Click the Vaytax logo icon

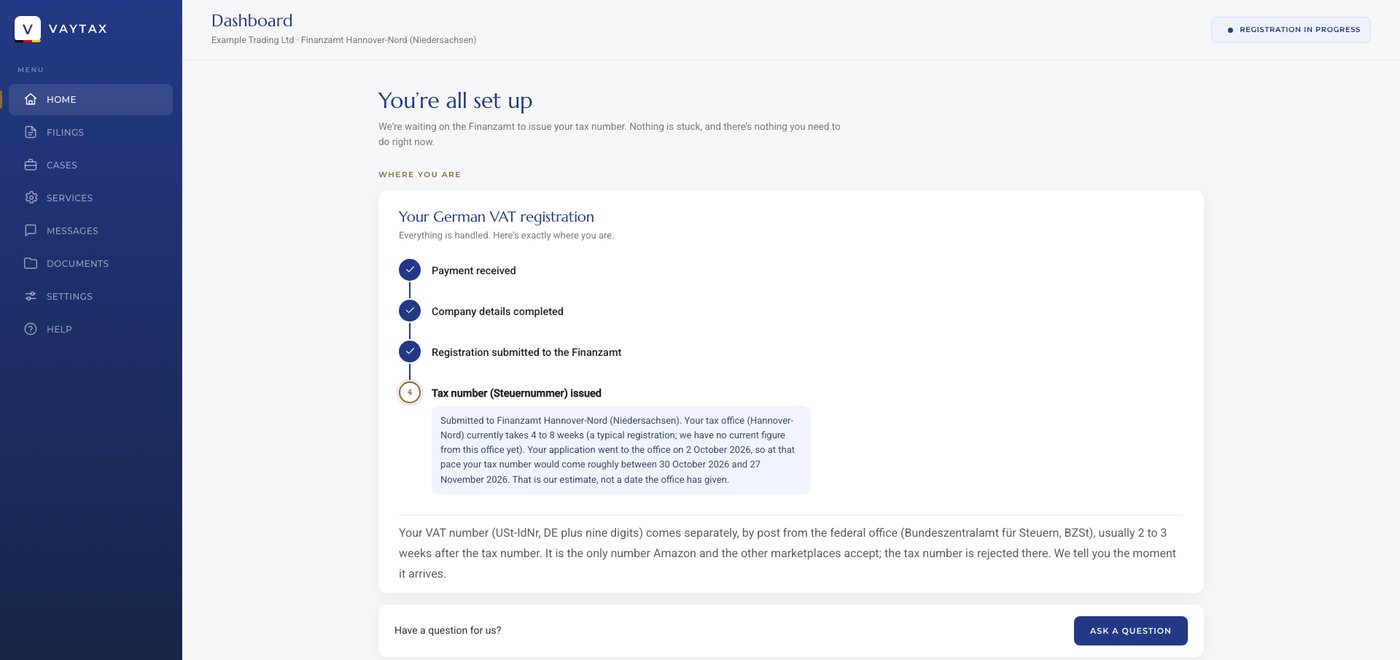28,29
